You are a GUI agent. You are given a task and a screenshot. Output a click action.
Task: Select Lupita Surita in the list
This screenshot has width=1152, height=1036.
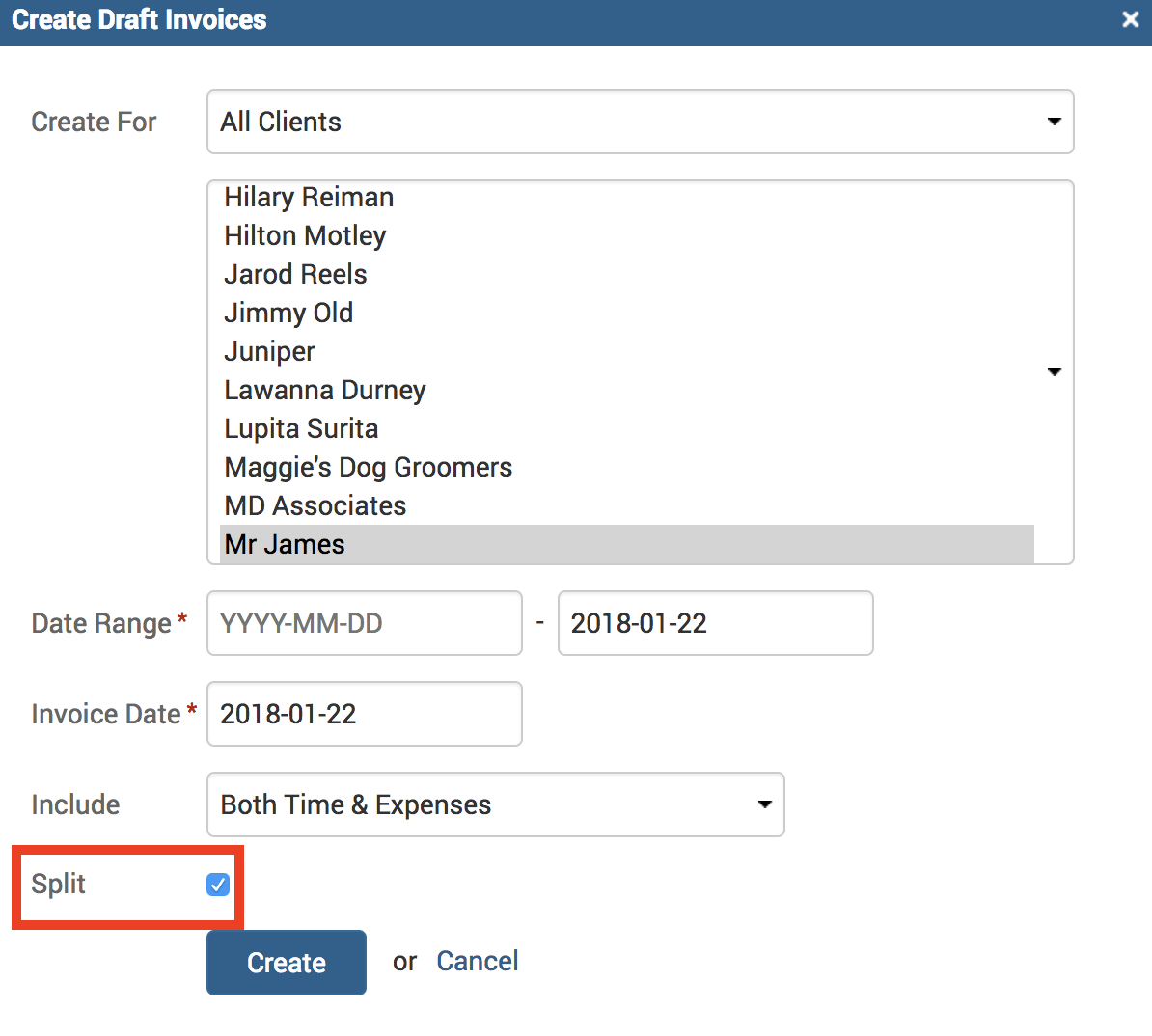point(301,429)
